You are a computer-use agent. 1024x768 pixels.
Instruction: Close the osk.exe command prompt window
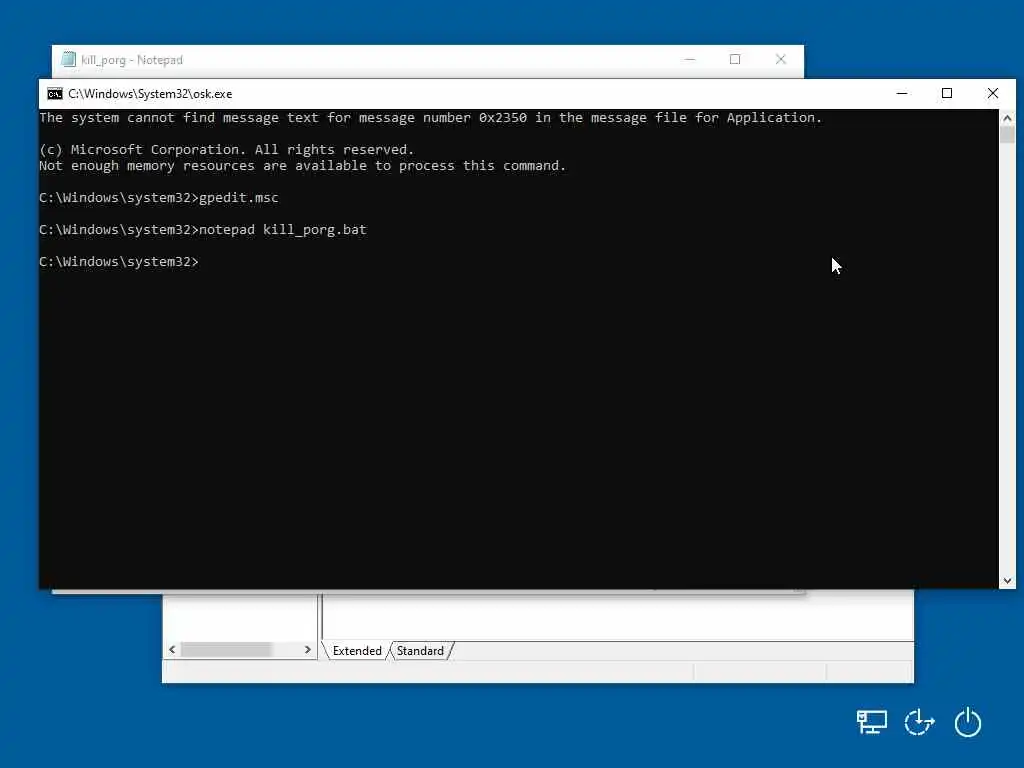993,93
